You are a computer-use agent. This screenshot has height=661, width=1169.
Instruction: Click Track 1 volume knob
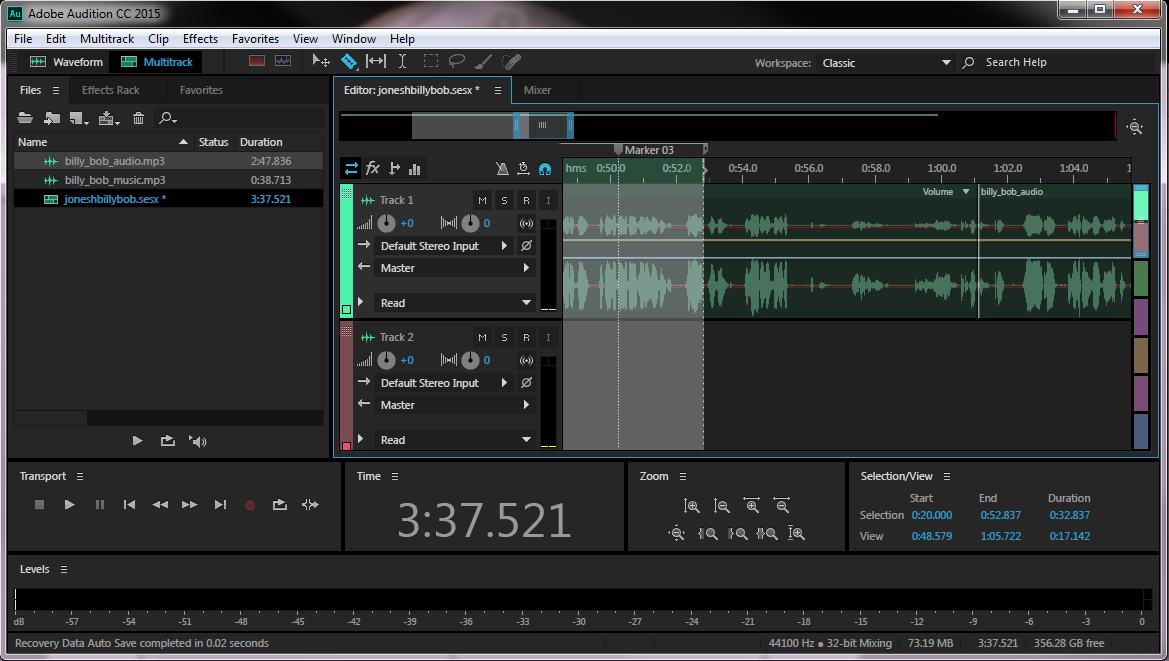386,223
